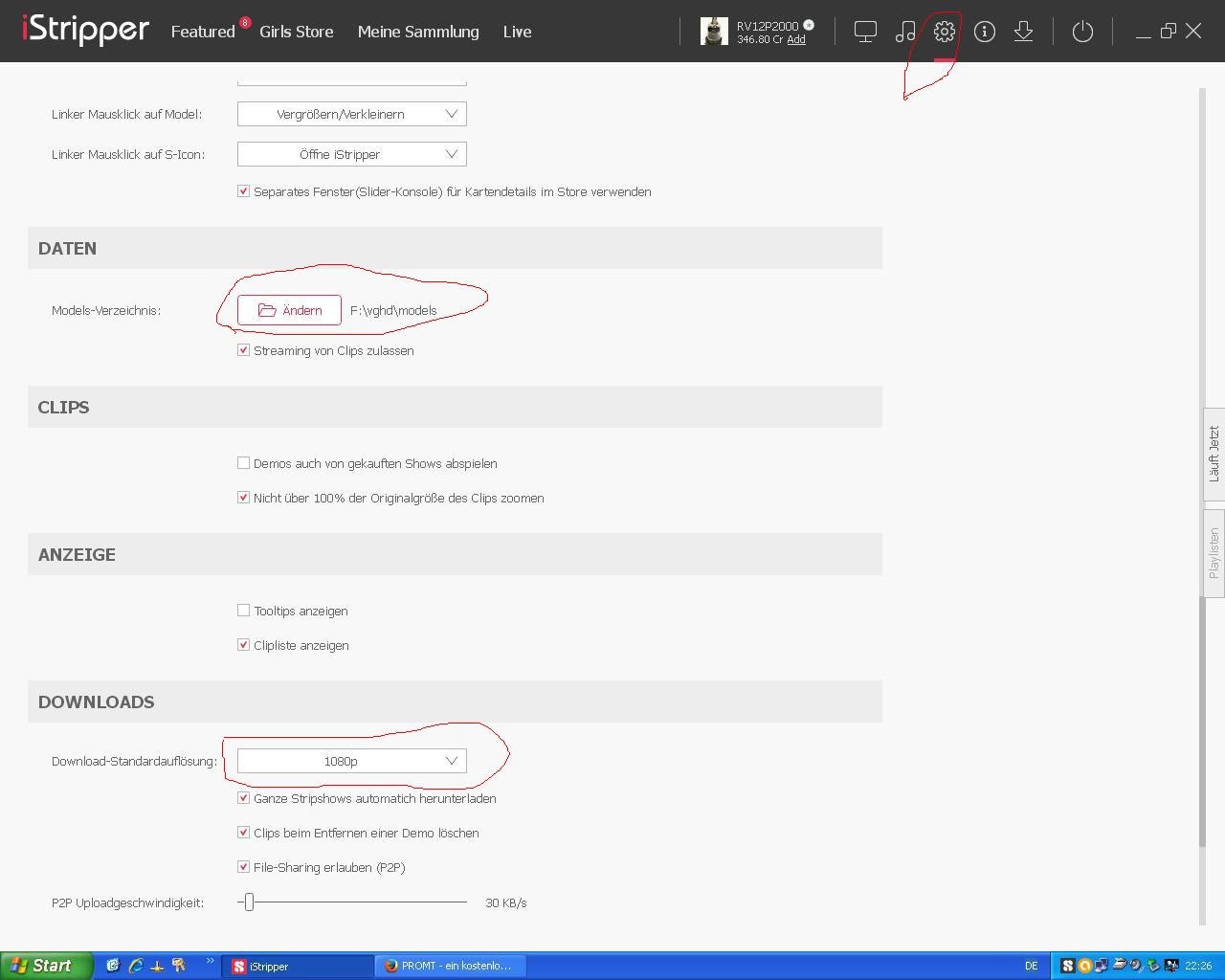This screenshot has height=980, width=1225.
Task: Click the DOWNLOADS section header
Action: coord(455,702)
